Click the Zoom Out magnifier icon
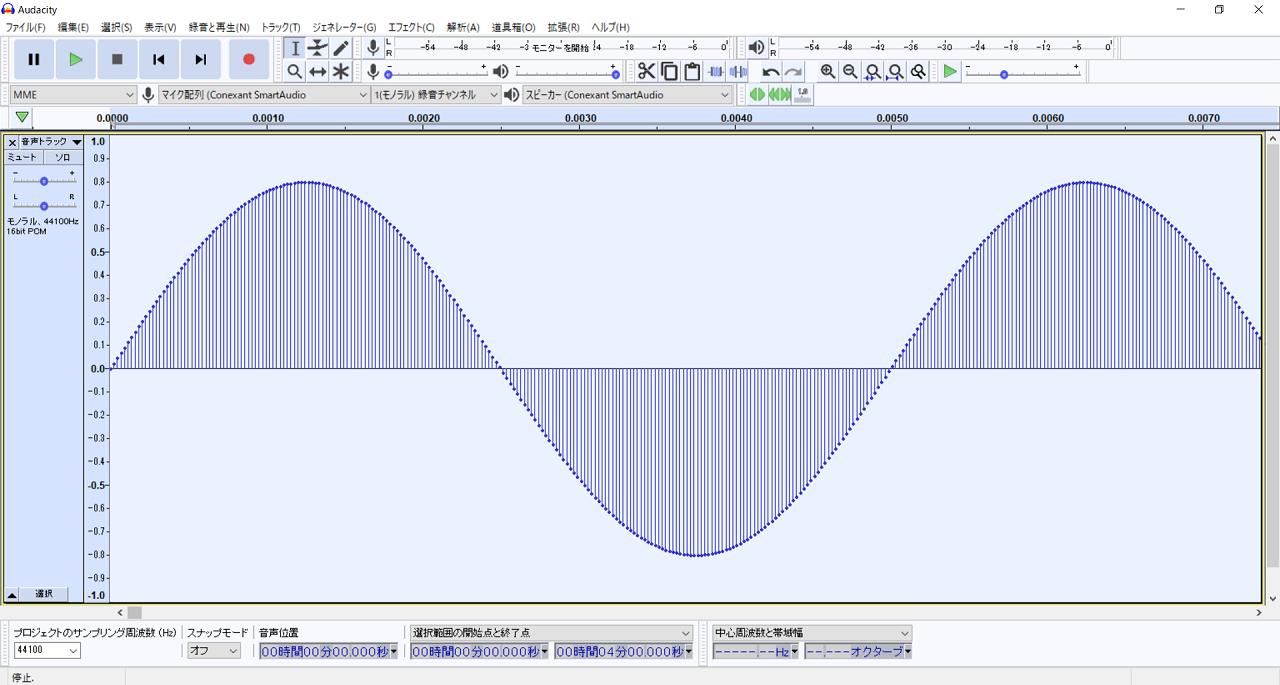Screen dimensions: 1280x685 (850, 71)
